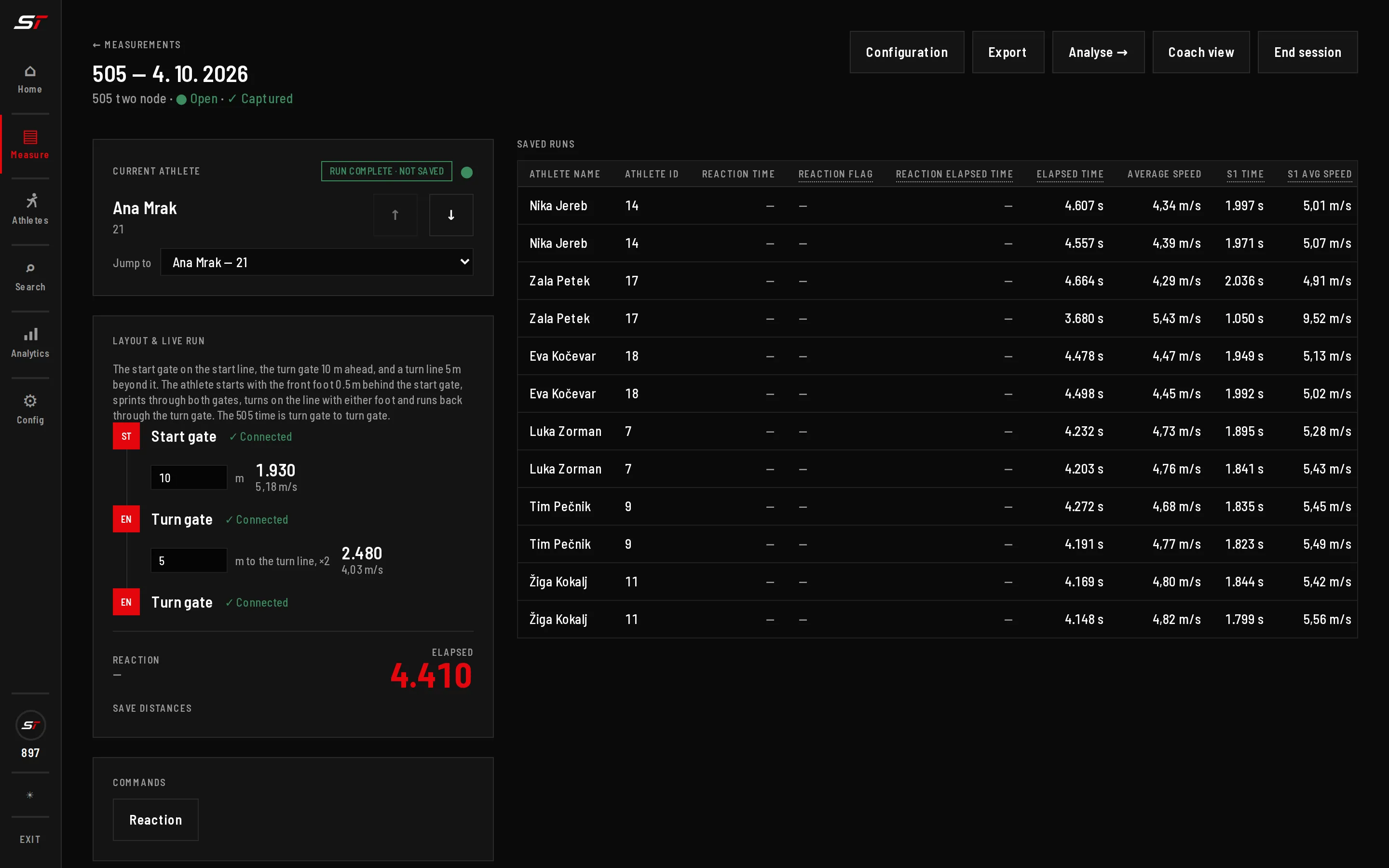This screenshot has height=868, width=1389.
Task: Click the S1 Time column header
Action: (x=1245, y=174)
